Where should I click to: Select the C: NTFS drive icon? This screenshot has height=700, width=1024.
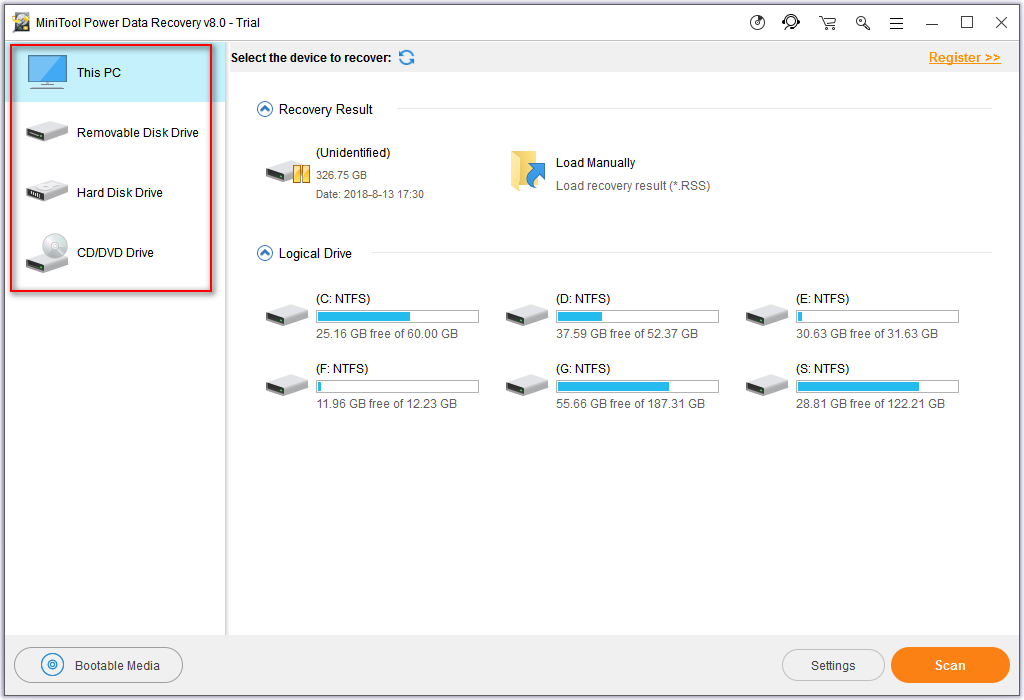click(287, 315)
